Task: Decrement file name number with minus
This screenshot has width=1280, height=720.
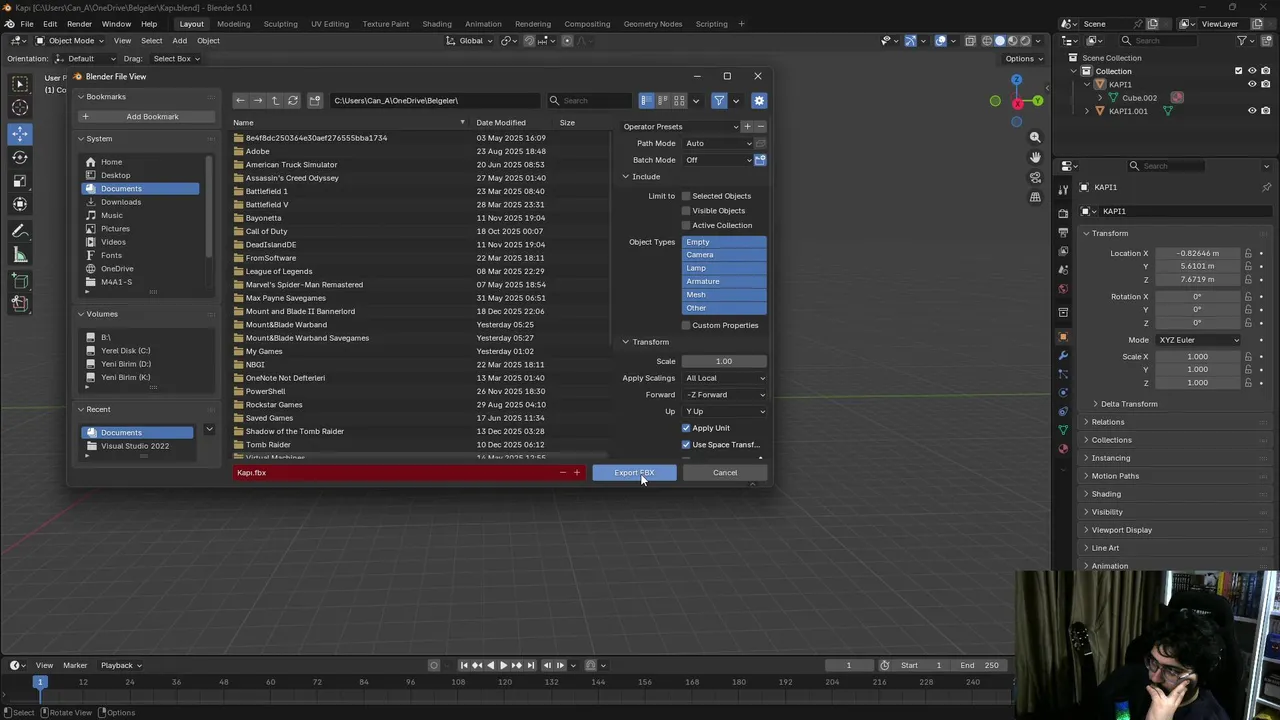Action: [563, 472]
